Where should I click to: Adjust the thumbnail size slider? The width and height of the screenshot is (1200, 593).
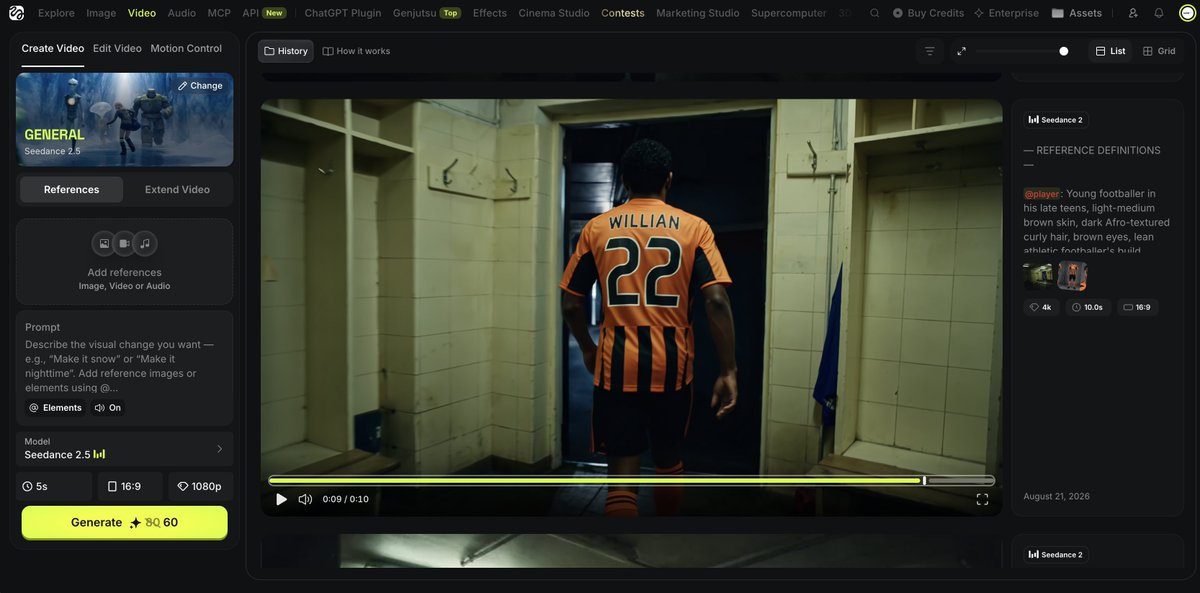pos(1023,51)
